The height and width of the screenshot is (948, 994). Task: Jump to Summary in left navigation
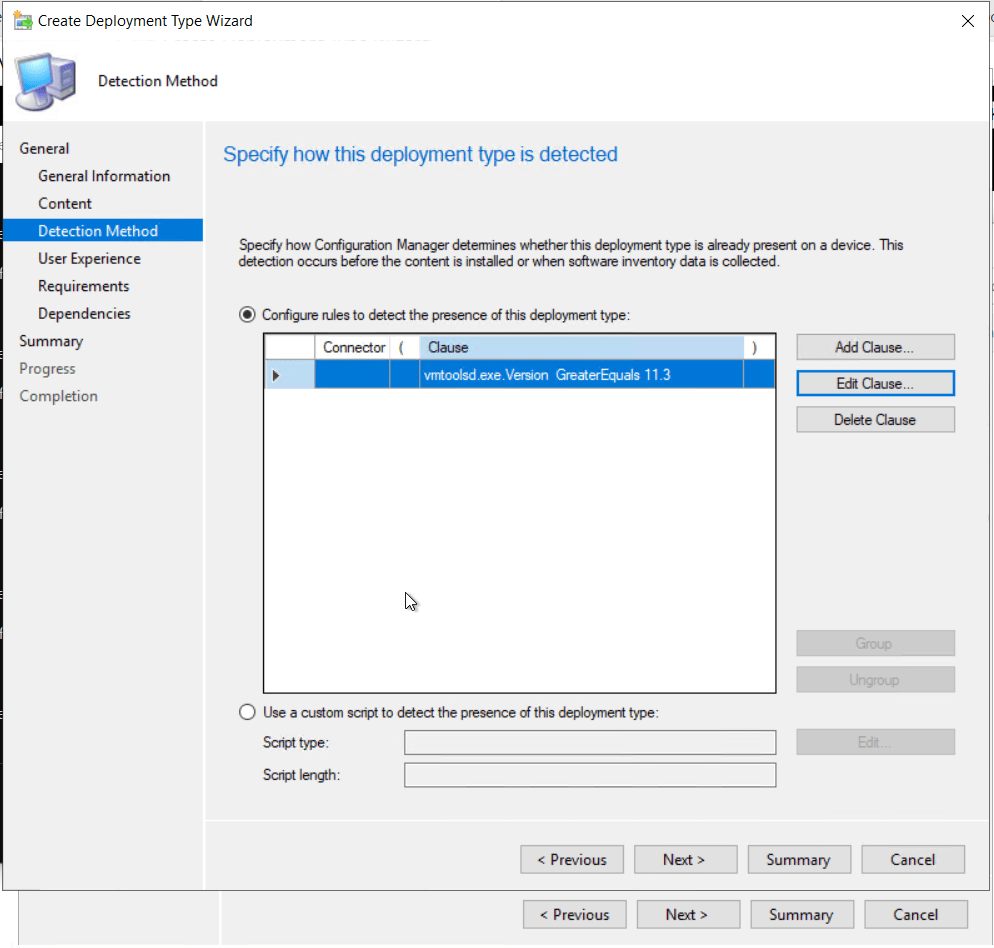[51, 341]
